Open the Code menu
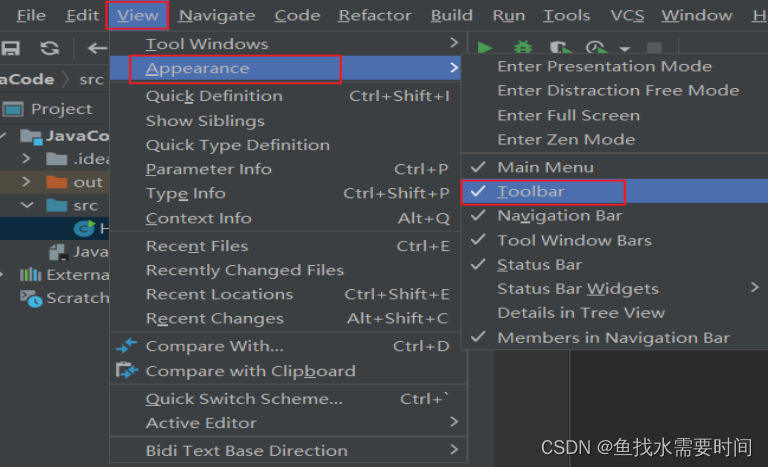The height and width of the screenshot is (467, 768). 297,15
